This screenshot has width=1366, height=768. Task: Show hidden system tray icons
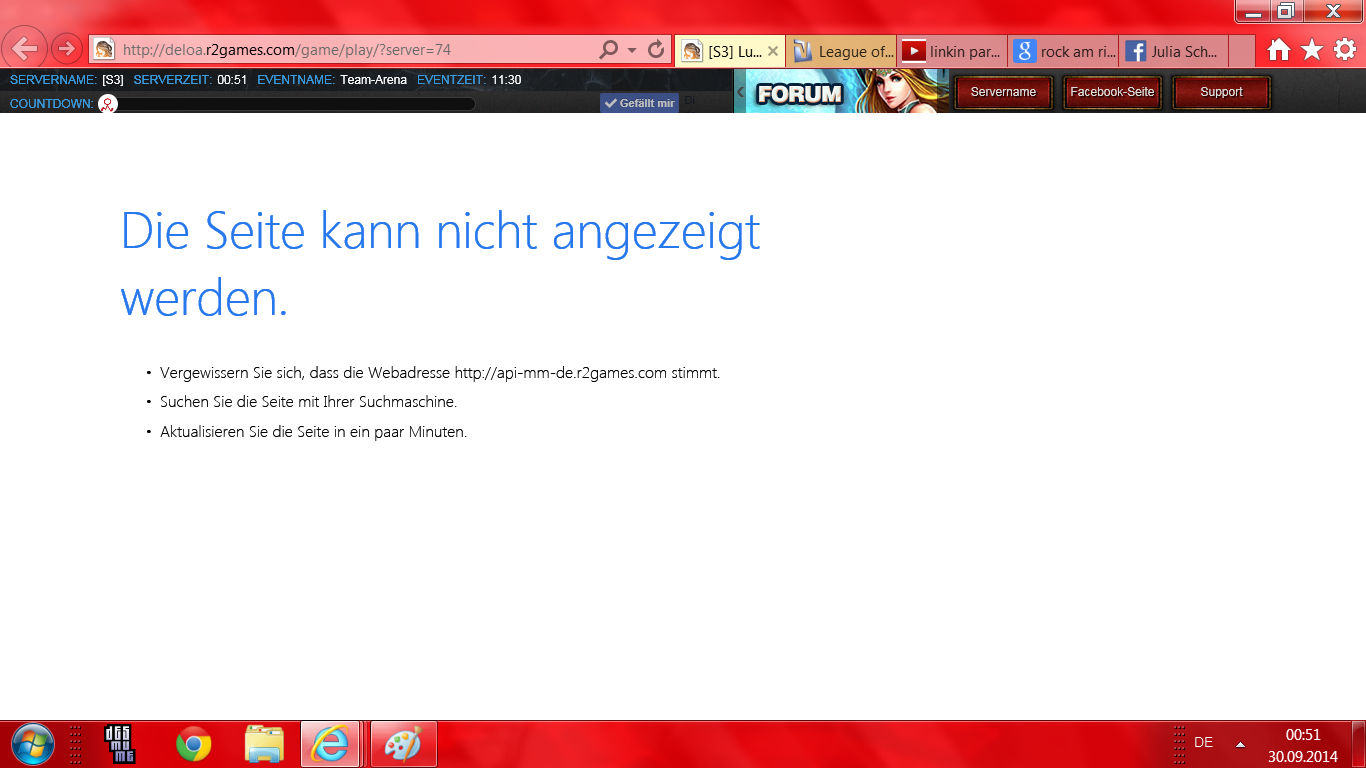(x=1240, y=744)
